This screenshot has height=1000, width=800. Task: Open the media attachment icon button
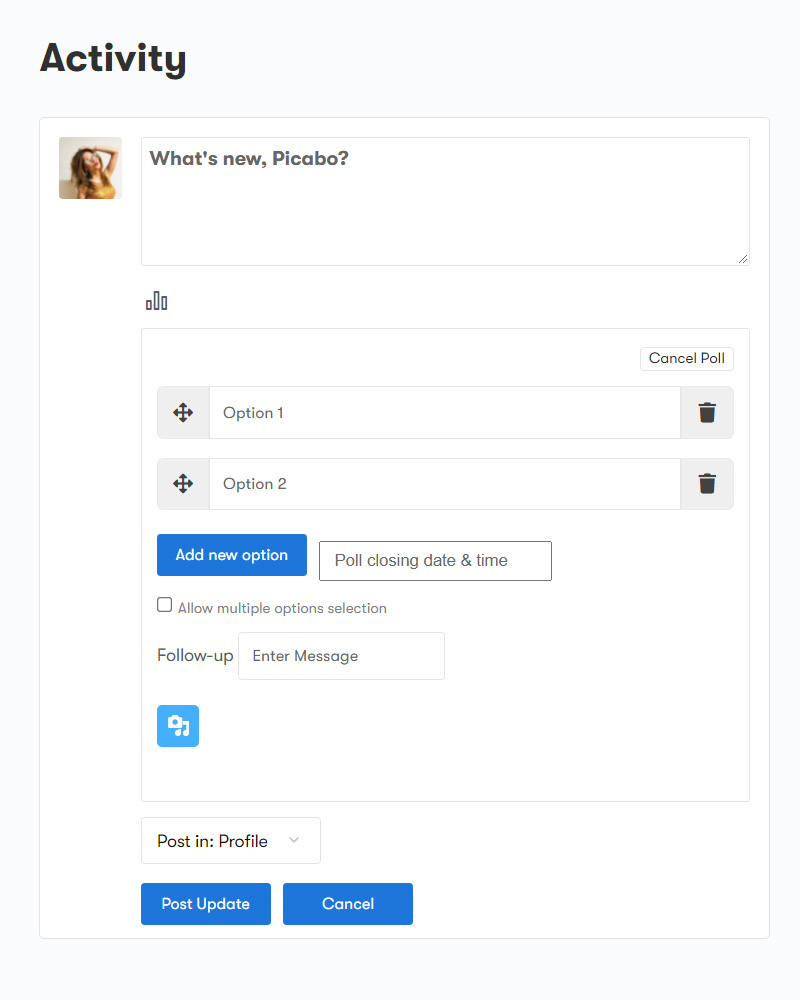[x=178, y=726]
